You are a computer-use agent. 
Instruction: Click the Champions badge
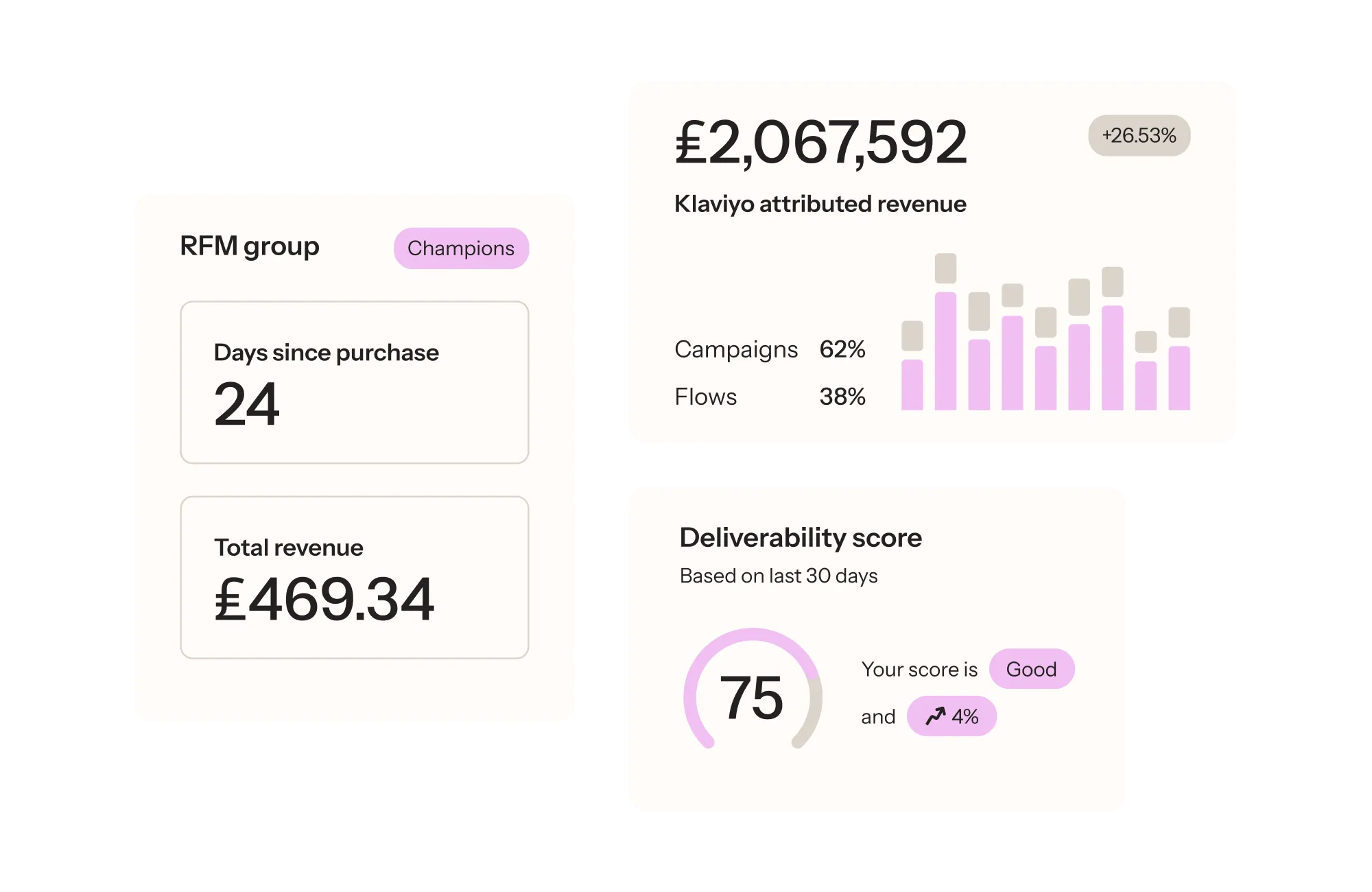click(461, 248)
